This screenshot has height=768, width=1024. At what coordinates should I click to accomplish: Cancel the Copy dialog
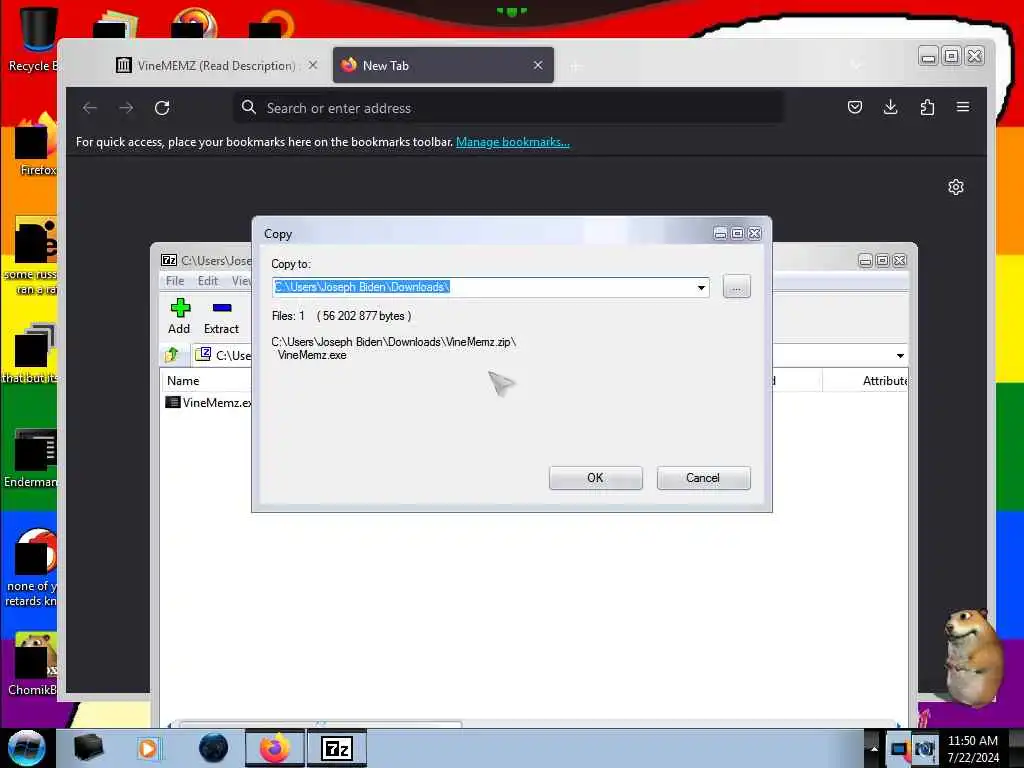[703, 477]
